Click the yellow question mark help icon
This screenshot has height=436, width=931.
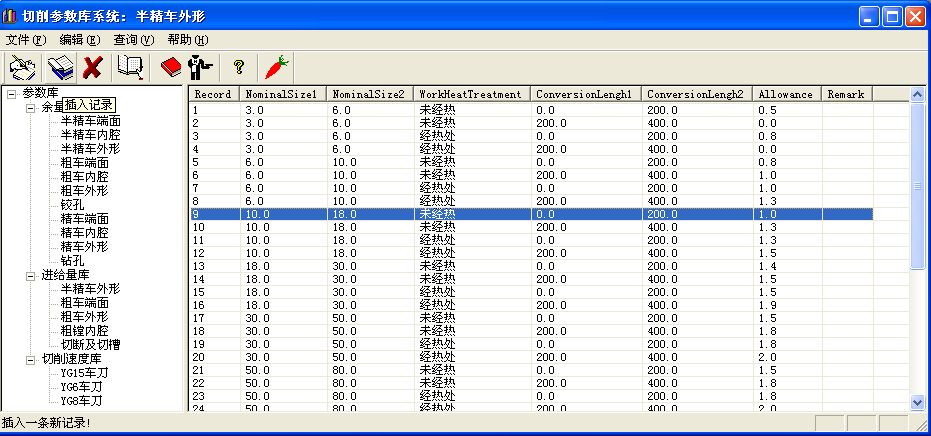pos(238,67)
